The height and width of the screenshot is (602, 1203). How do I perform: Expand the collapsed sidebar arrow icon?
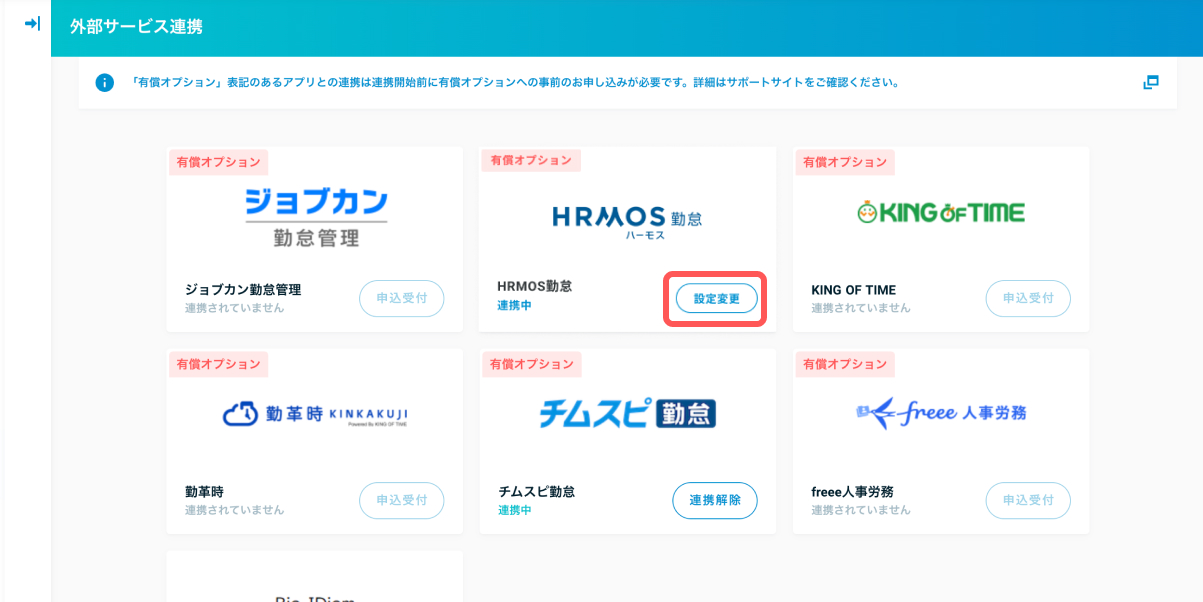click(x=32, y=23)
